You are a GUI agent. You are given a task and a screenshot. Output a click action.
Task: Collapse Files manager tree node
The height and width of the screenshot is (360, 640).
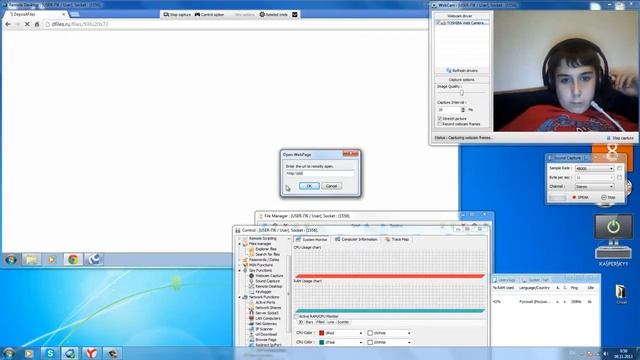coord(240,244)
